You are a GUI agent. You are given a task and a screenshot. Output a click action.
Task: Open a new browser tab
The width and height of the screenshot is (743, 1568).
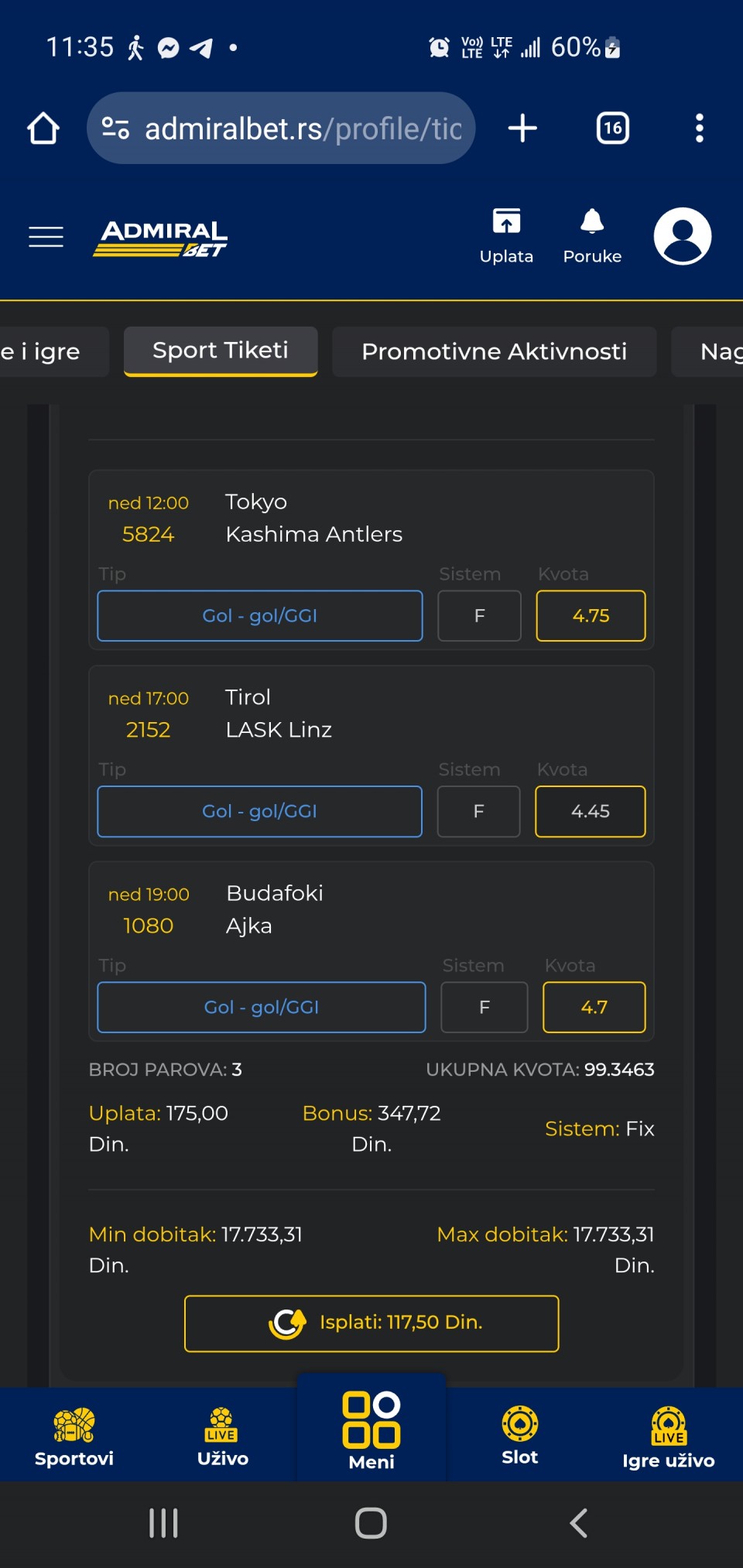522,128
